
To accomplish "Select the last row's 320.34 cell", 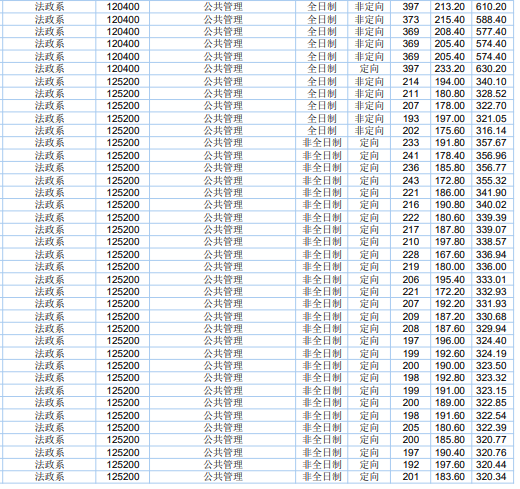I will point(491,477).
